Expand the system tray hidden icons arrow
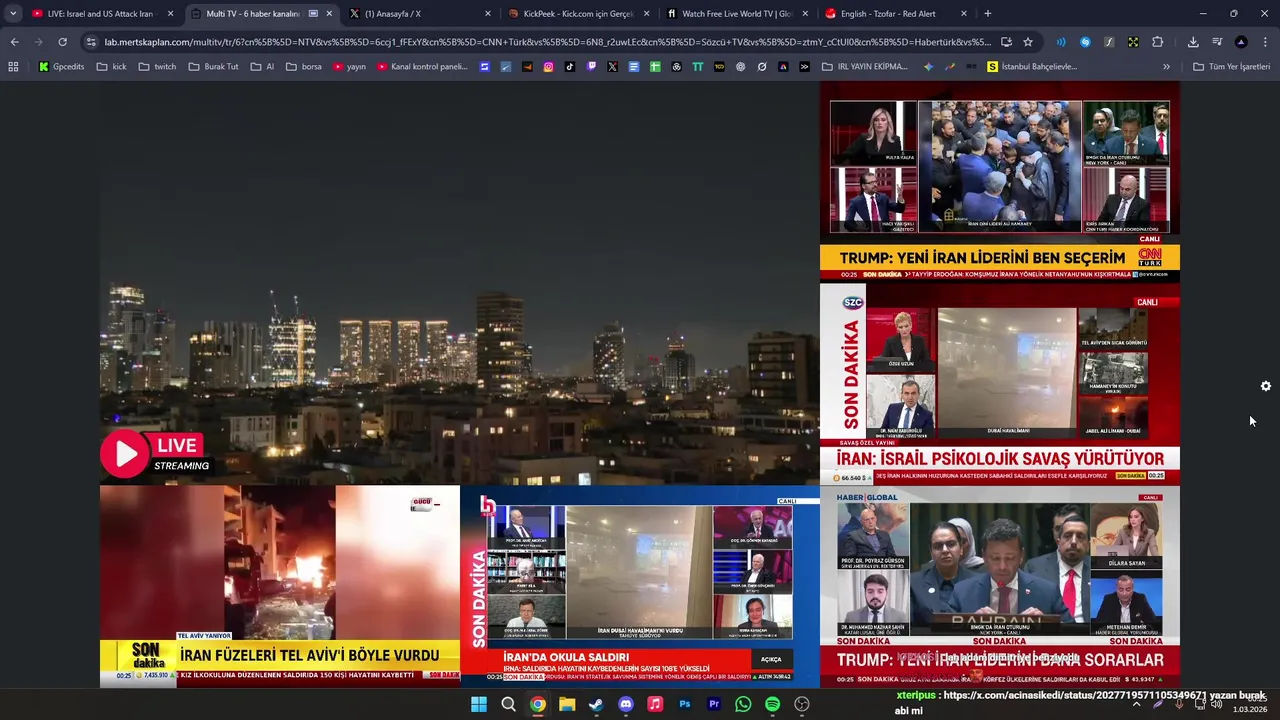Viewport: 1280px width, 720px height. pos(1136,704)
